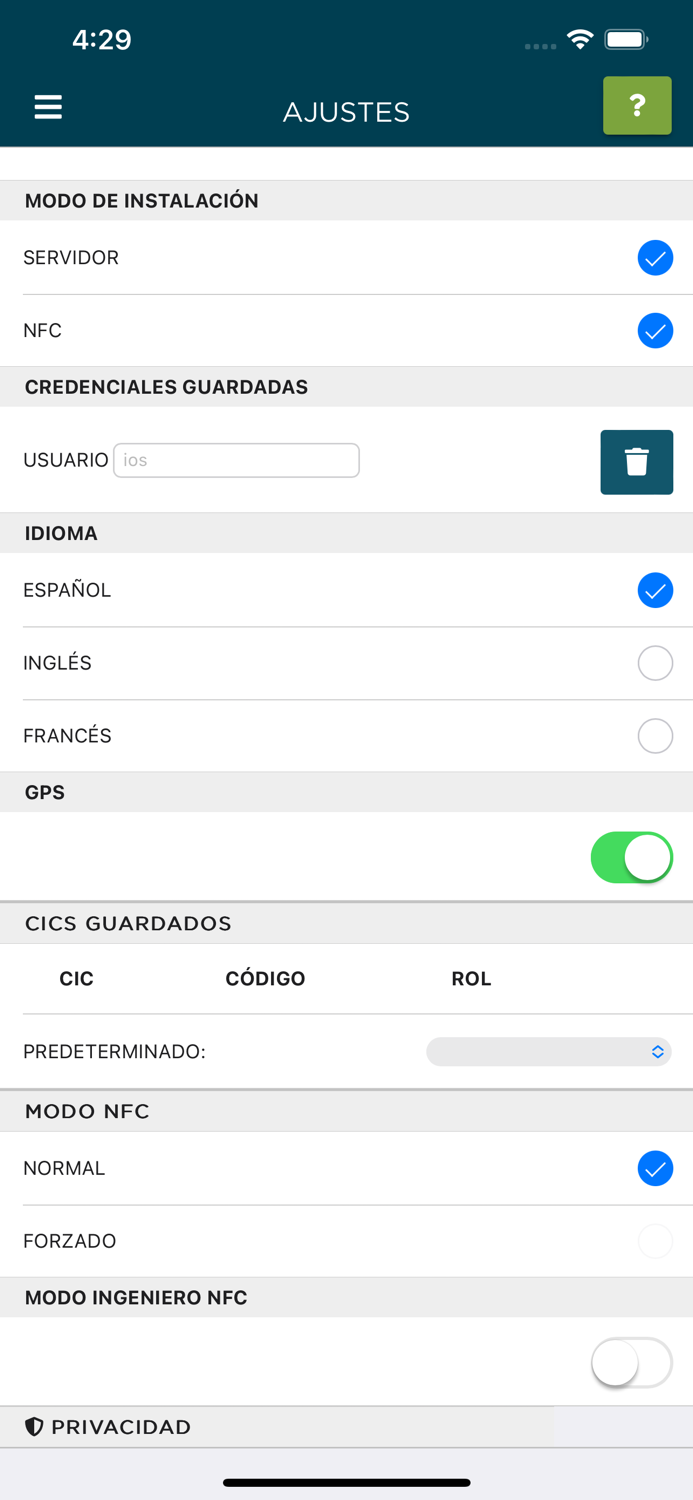Open the help screen via question mark button
This screenshot has width=693, height=1500.
pyautogui.click(x=637, y=105)
